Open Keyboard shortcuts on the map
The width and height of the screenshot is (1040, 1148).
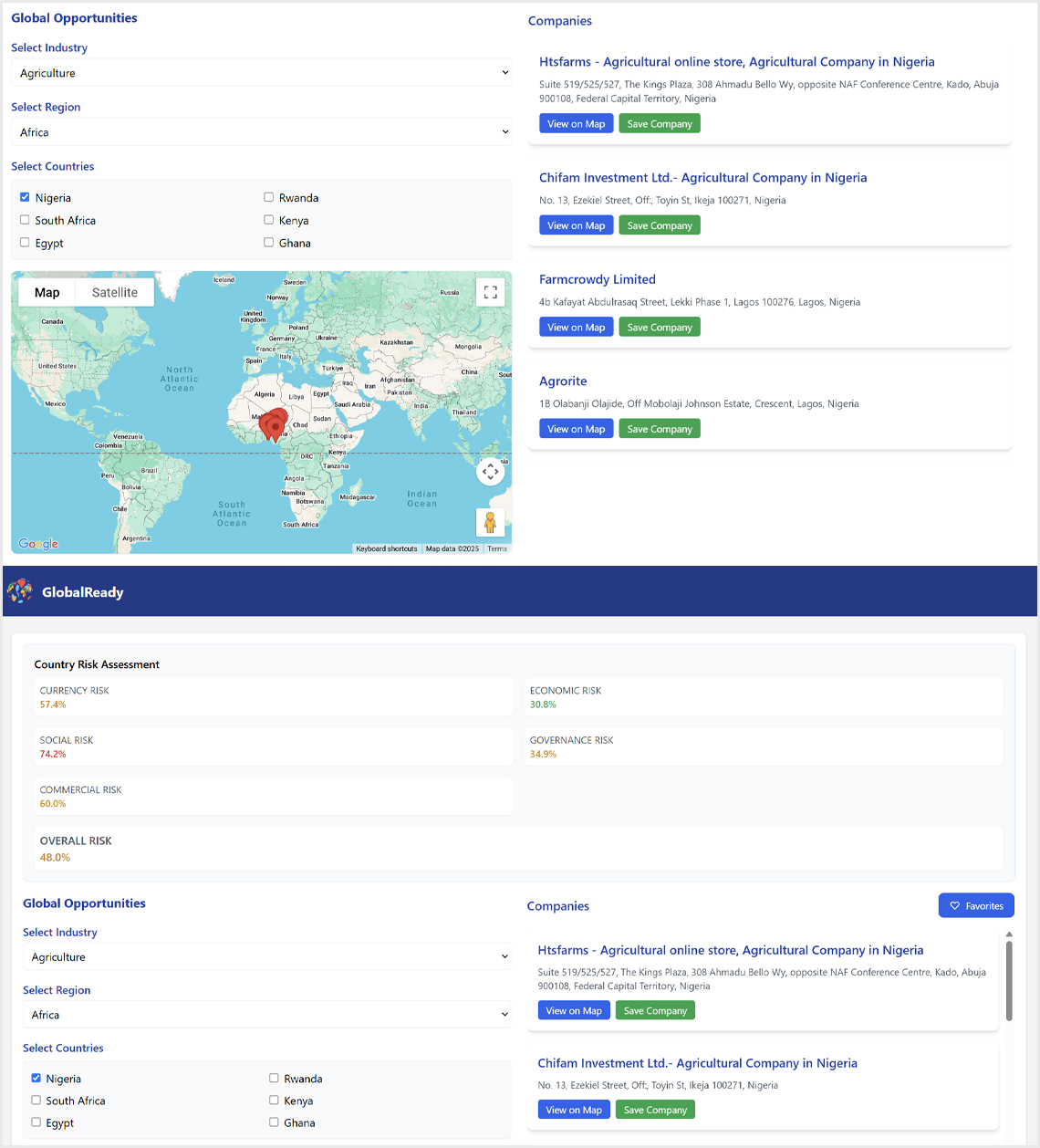387,548
